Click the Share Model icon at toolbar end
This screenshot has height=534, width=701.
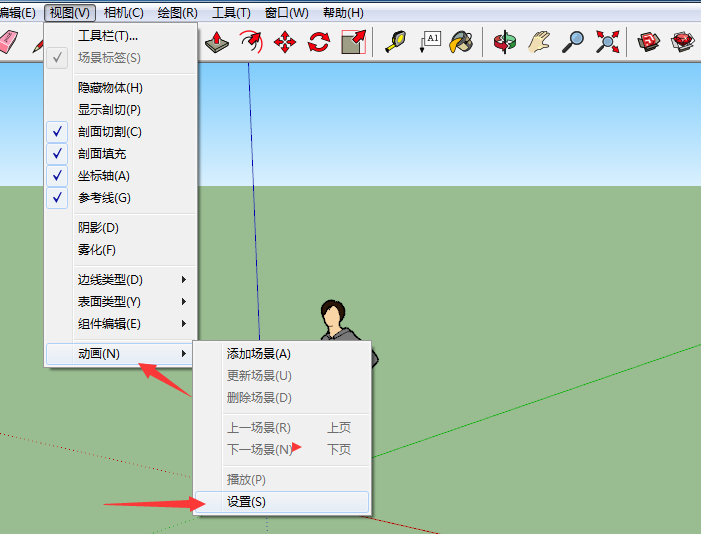683,42
